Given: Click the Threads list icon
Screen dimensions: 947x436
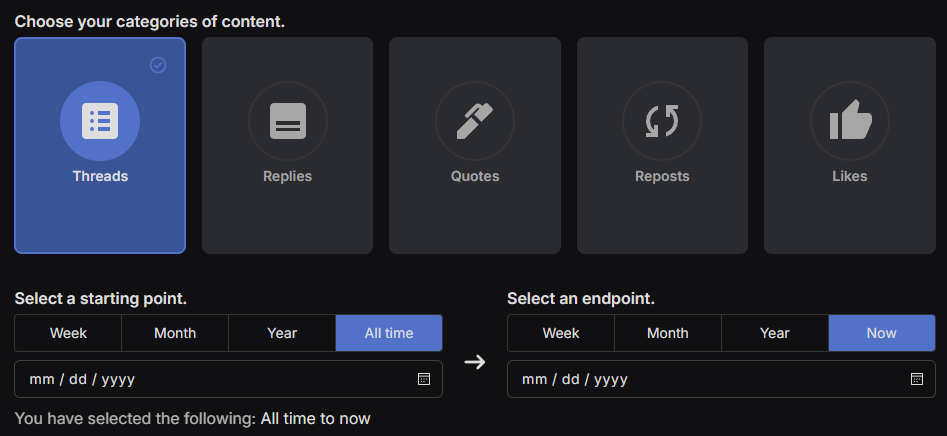Looking at the screenshot, I should click(x=100, y=121).
